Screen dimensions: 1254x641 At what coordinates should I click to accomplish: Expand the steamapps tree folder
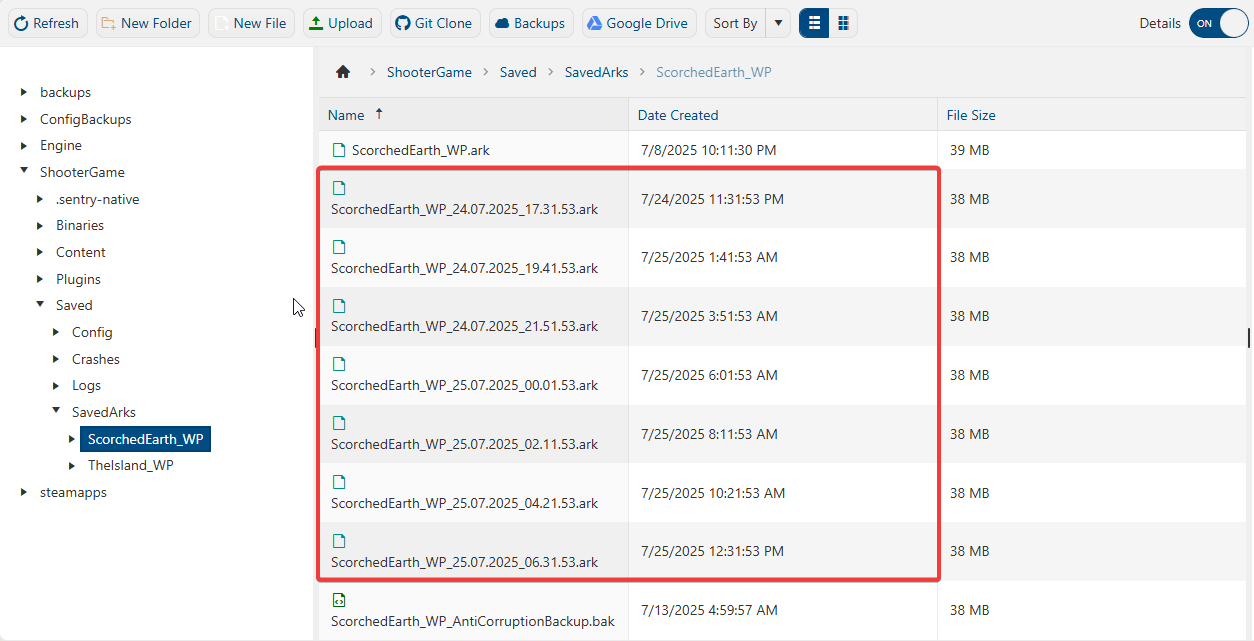[x=24, y=492]
